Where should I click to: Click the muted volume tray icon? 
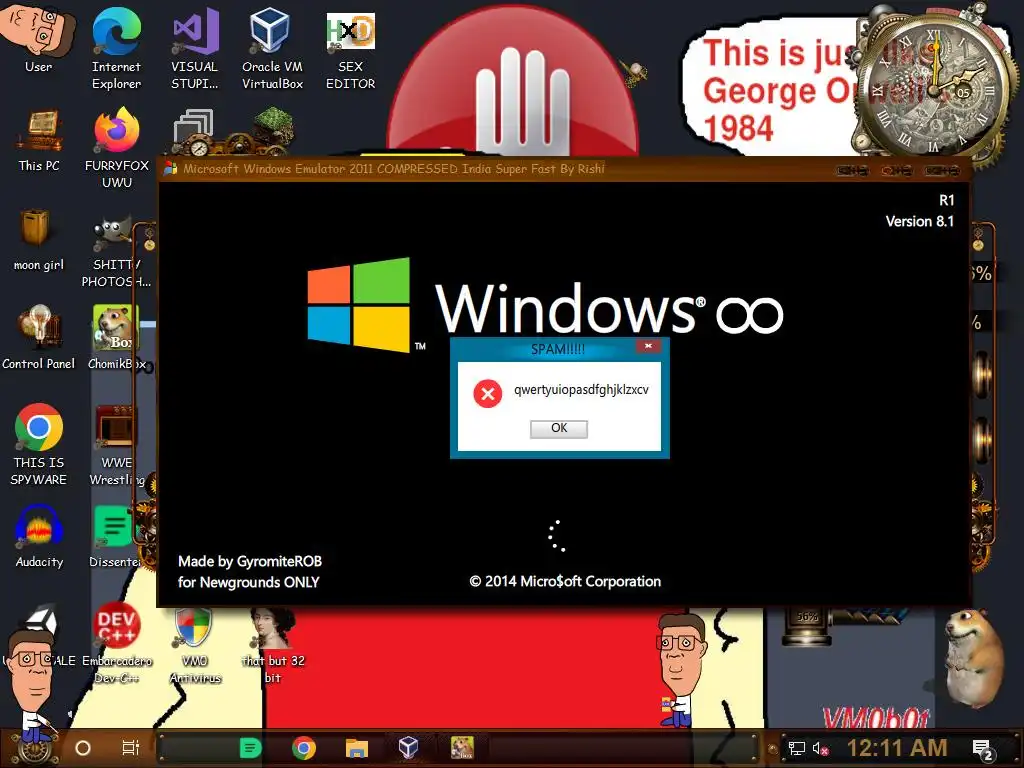821,748
